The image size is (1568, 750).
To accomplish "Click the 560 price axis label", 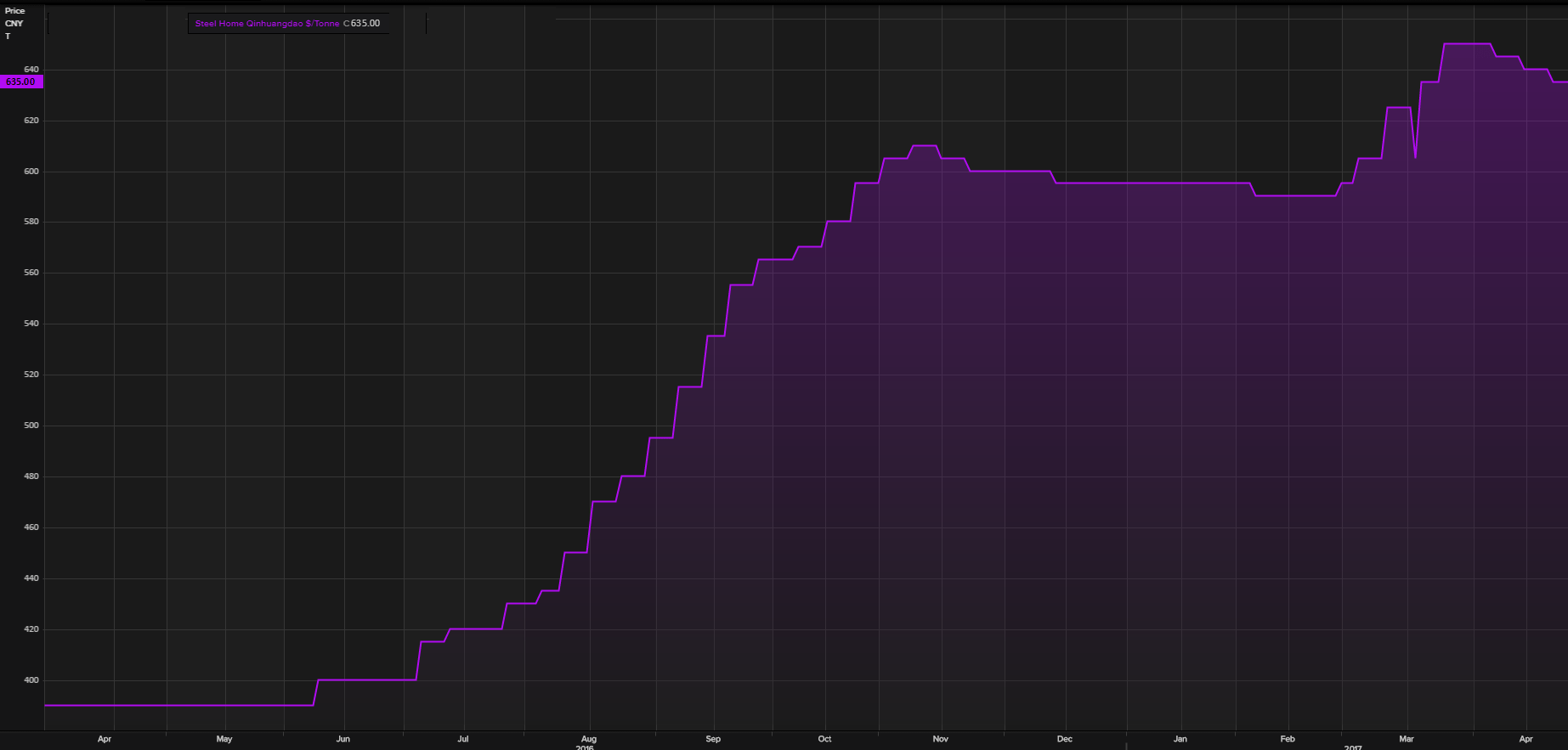I will 31,273.
